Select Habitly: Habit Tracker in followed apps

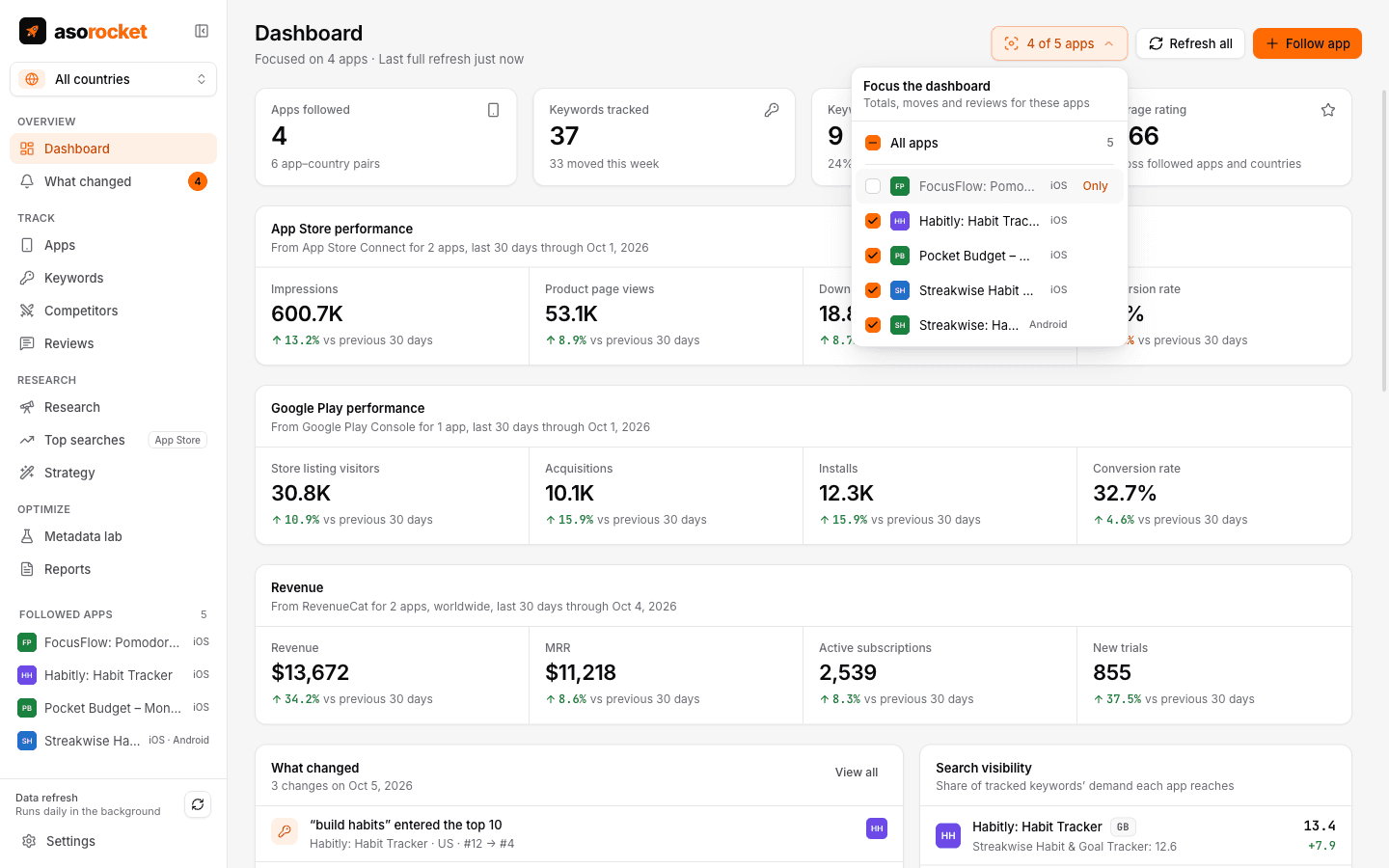[113, 675]
